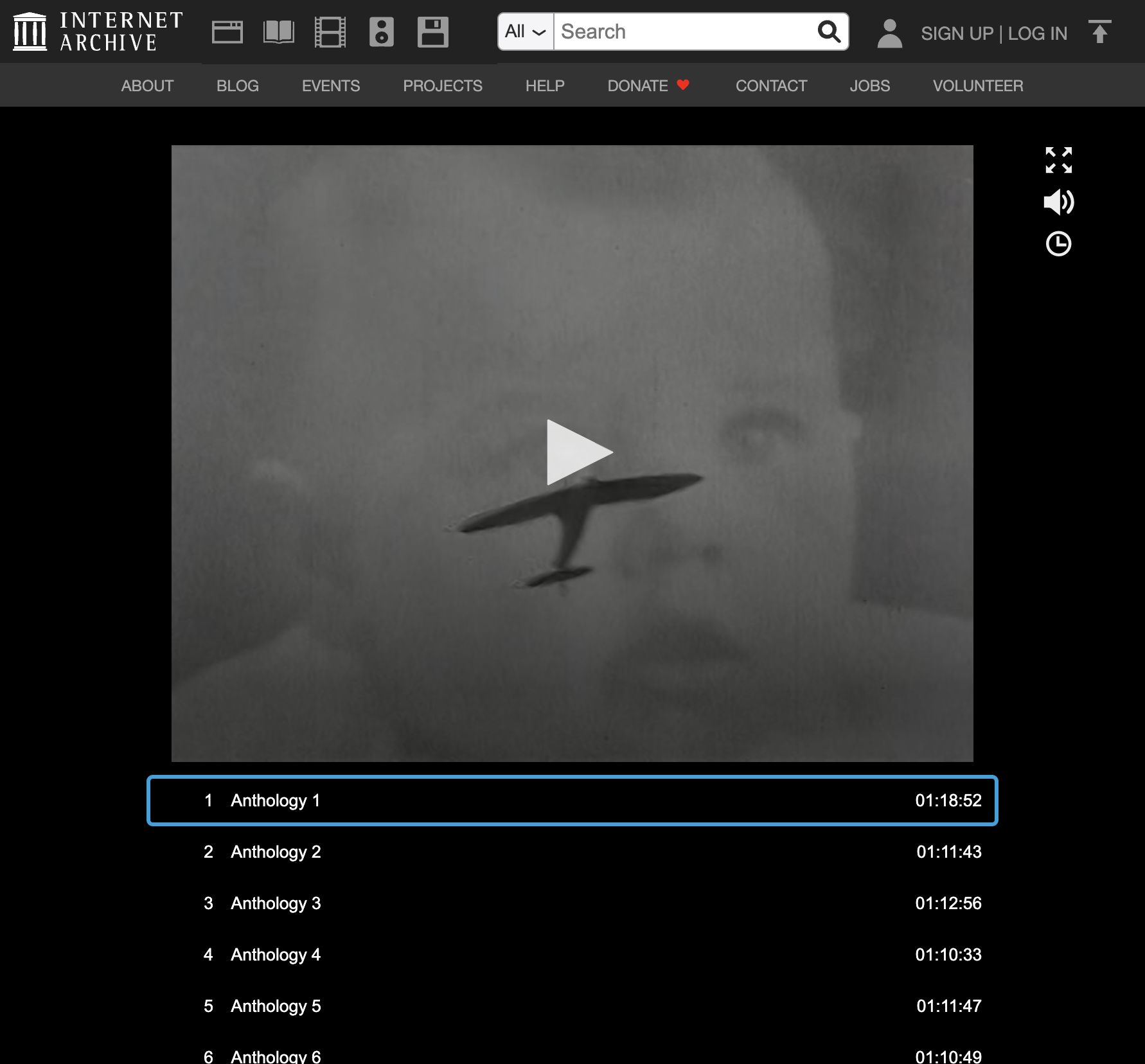Open playback speed clock control

[1058, 244]
